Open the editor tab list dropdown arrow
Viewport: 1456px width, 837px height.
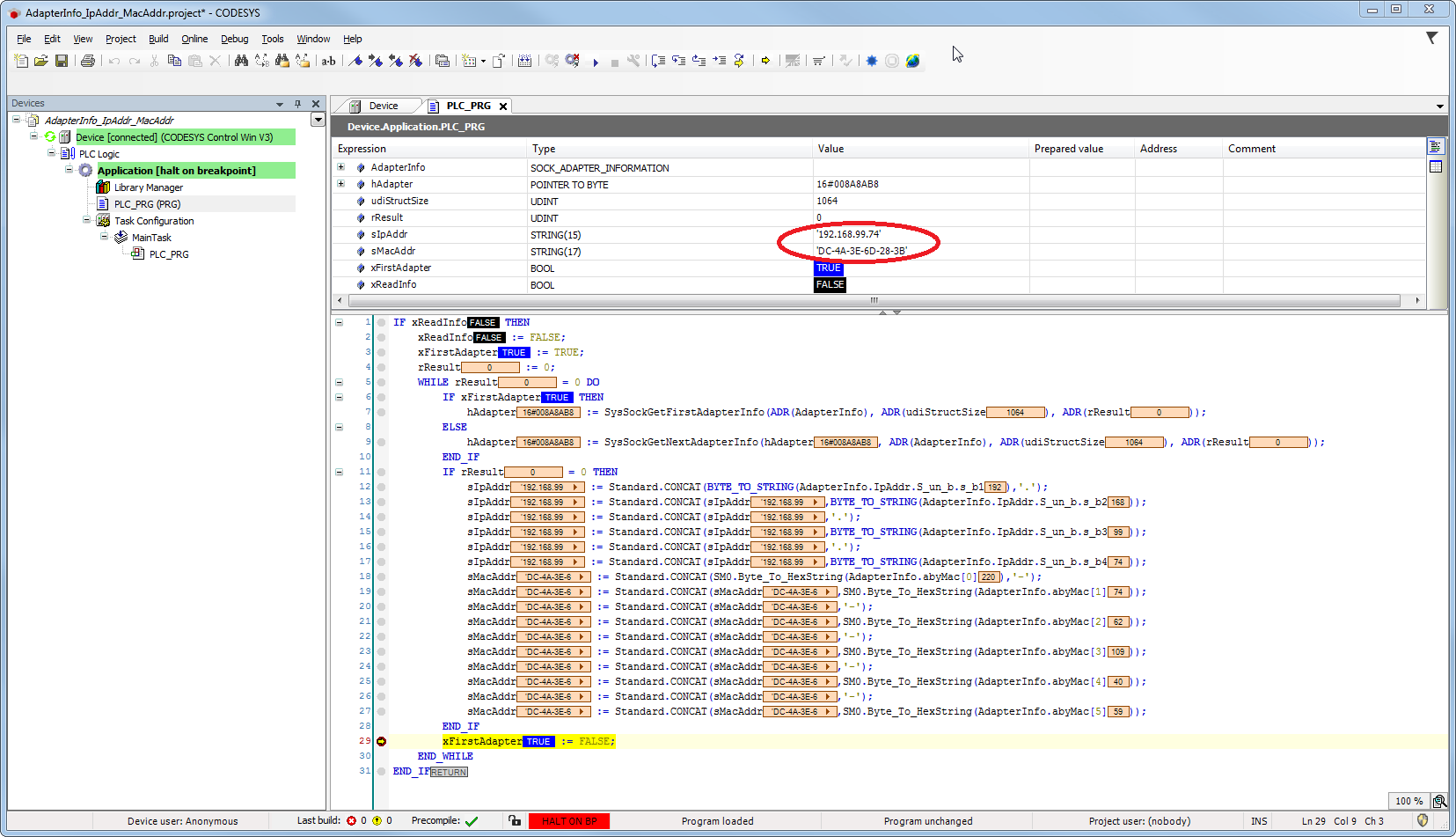[x=1439, y=106]
